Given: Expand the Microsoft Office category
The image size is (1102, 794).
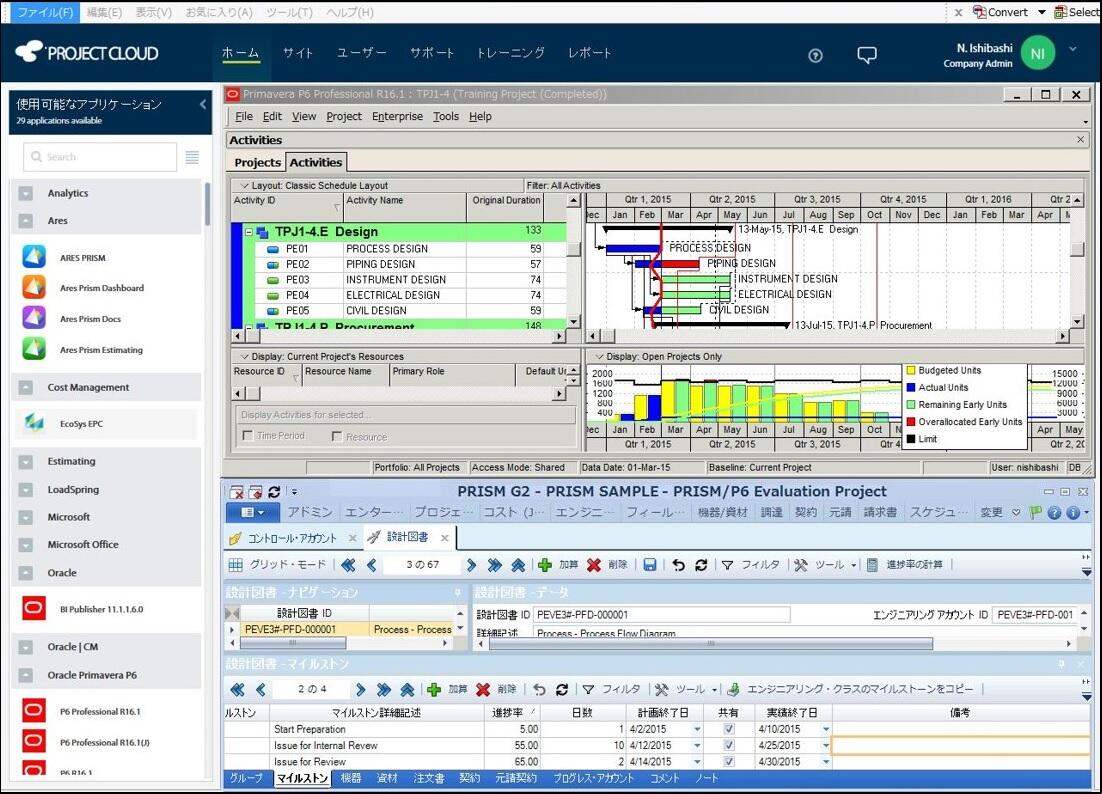Looking at the screenshot, I should pos(26,545).
